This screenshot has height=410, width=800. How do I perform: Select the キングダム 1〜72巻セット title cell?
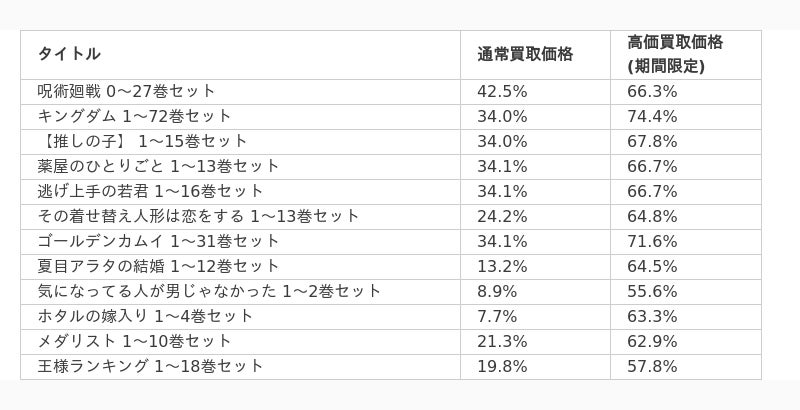click(x=134, y=117)
